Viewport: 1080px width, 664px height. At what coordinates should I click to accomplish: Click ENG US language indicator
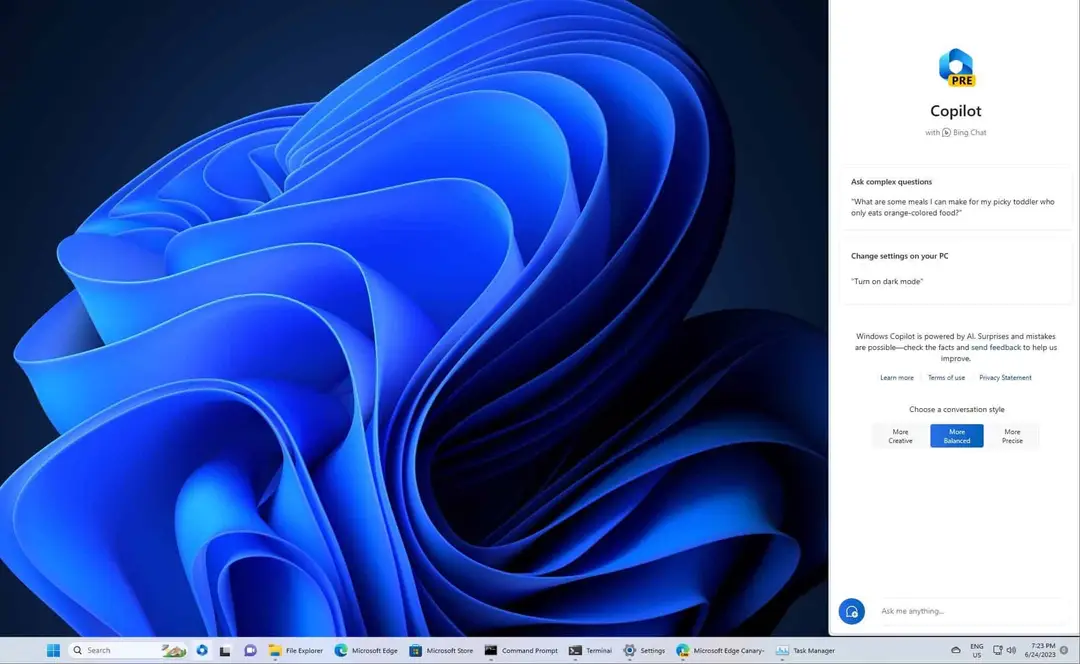click(977, 650)
